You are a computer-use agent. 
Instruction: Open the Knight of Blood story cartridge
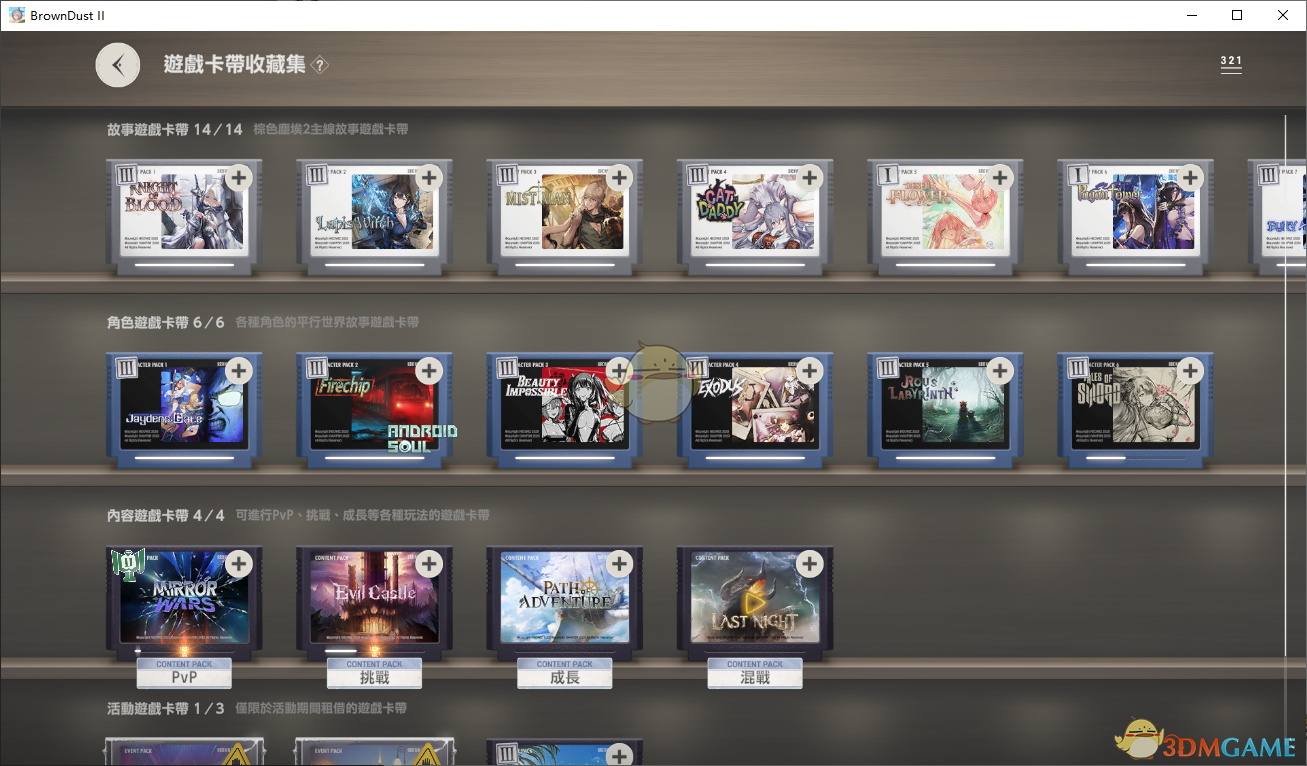click(x=184, y=216)
